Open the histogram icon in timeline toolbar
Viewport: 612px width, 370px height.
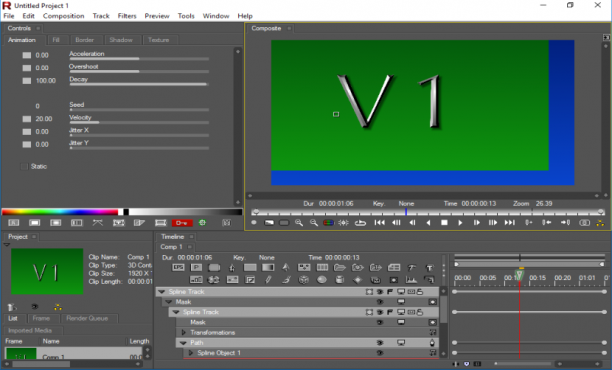coord(411,280)
